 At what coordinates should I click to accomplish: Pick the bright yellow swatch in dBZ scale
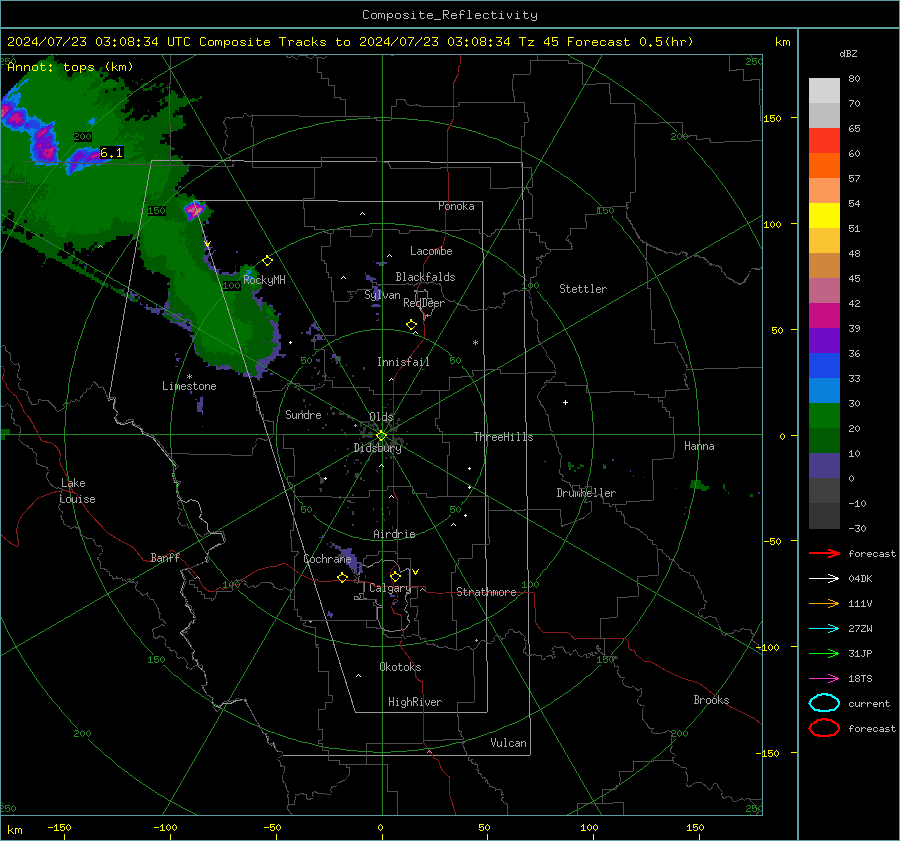824,216
